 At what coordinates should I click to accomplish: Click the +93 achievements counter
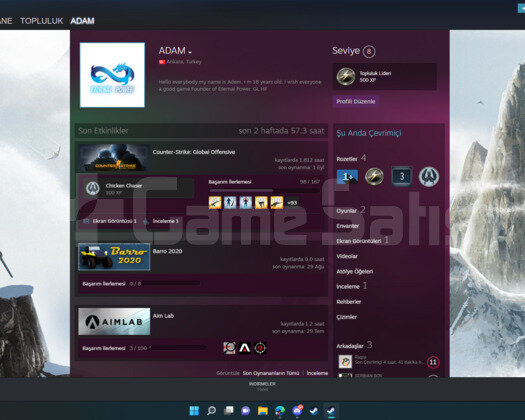(292, 203)
